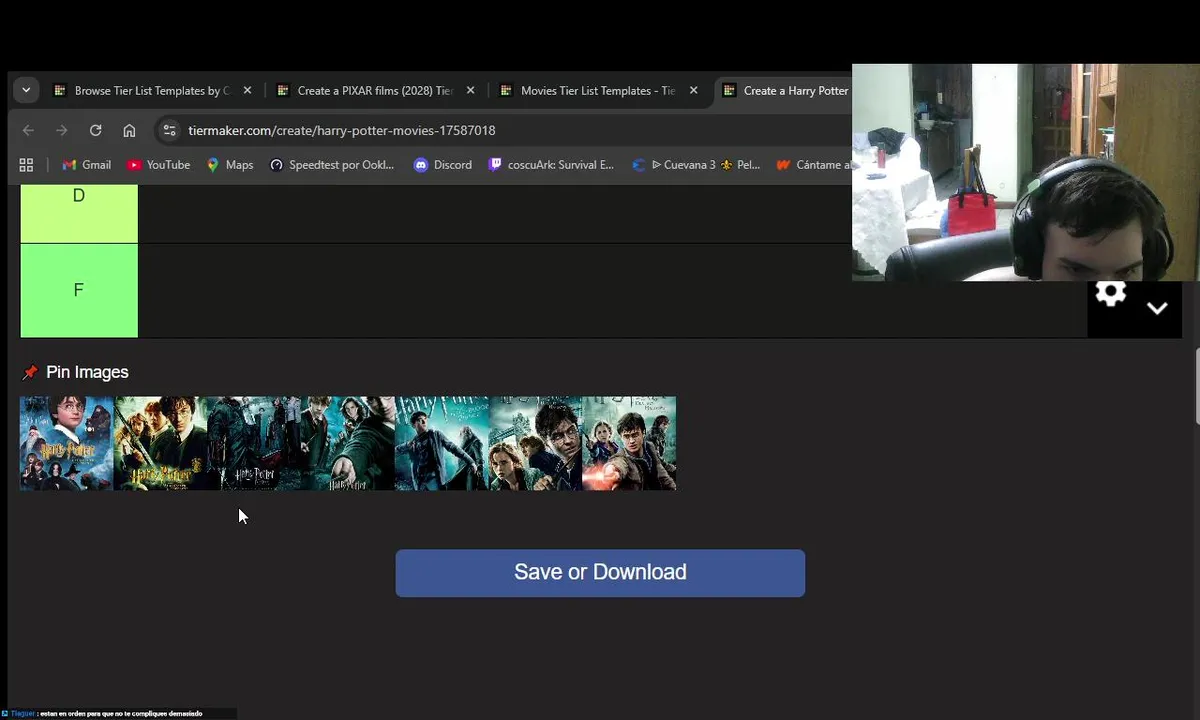Select the Chamber of Secrets movie poster

161,443
